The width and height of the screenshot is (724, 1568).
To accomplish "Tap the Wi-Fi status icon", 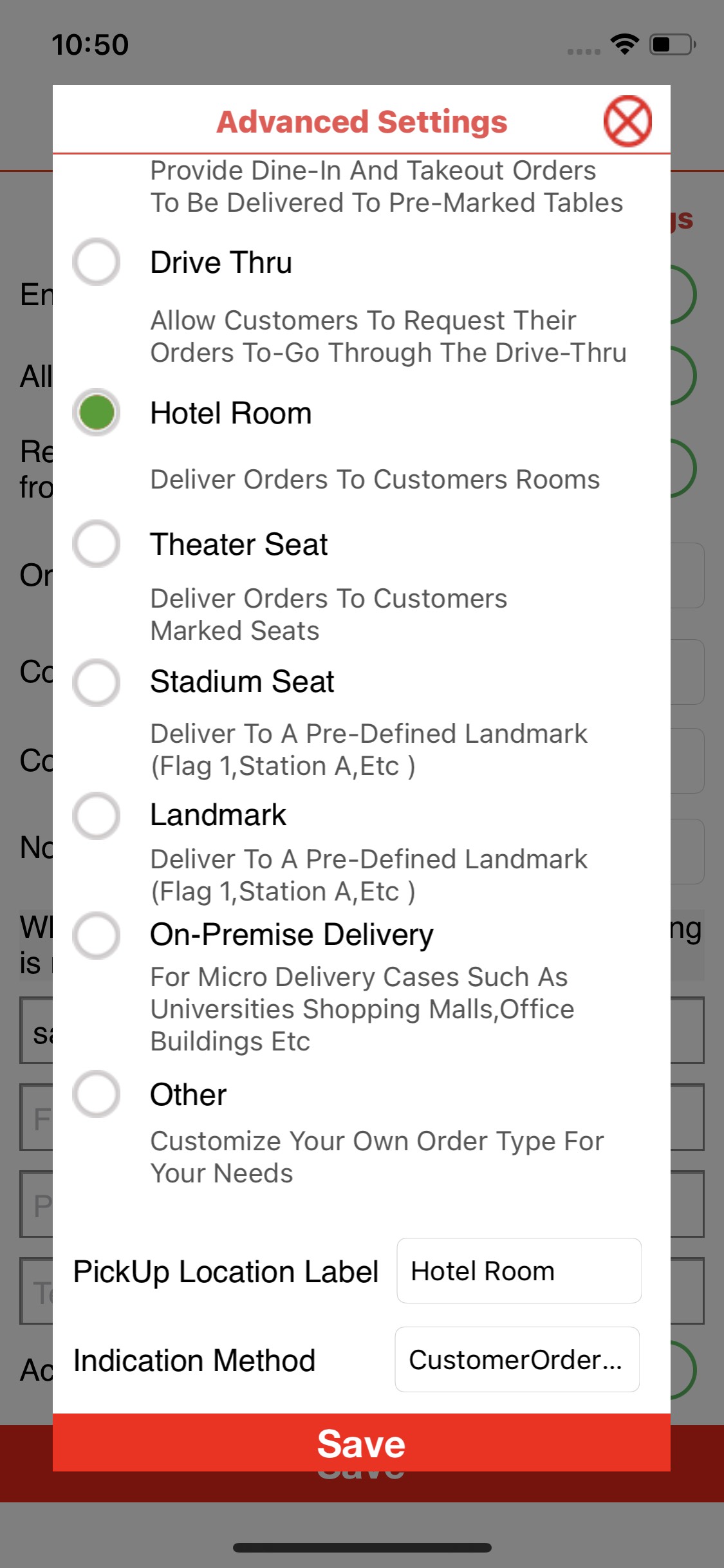I will click(624, 44).
